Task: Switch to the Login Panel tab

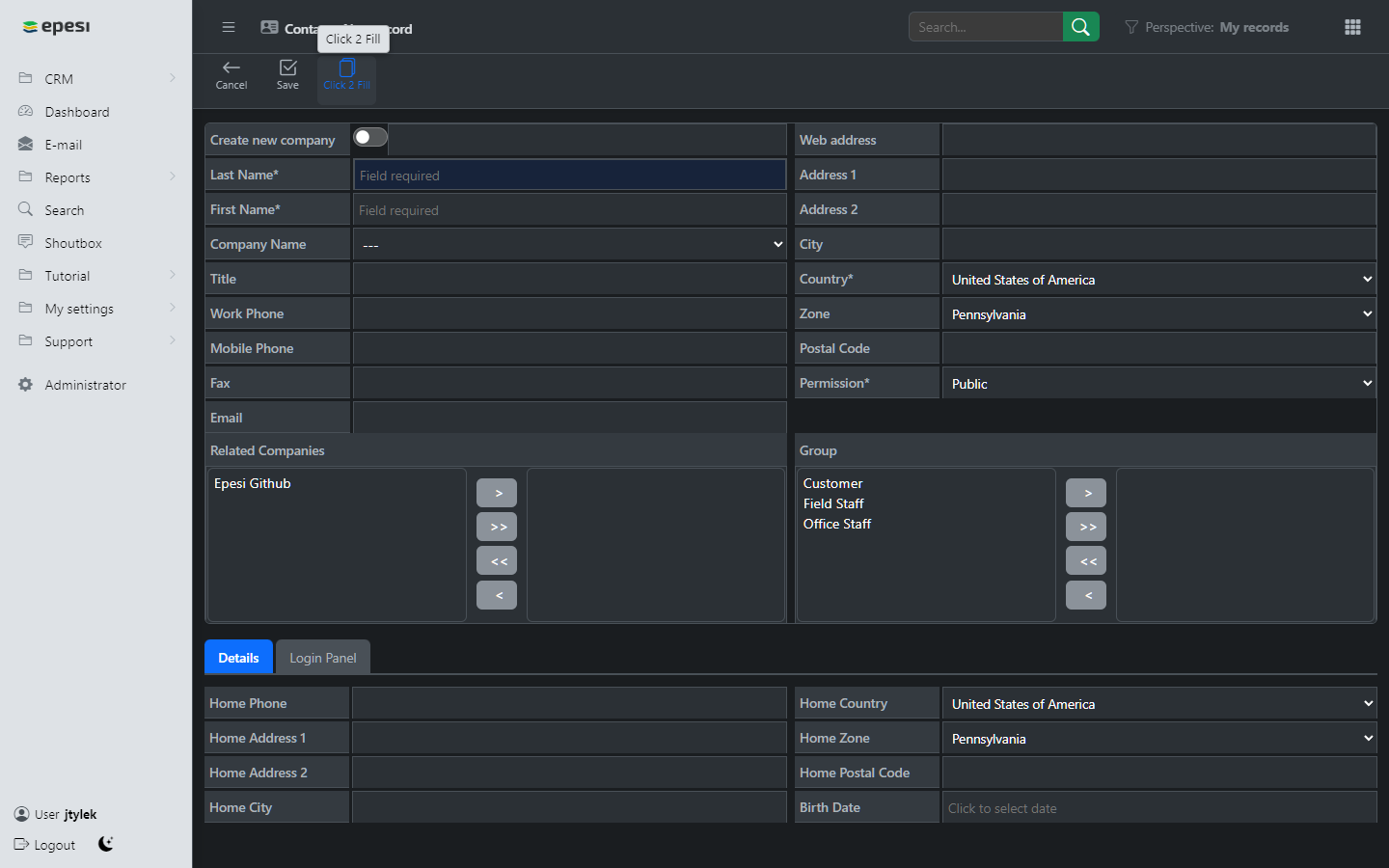Action: [x=323, y=657]
